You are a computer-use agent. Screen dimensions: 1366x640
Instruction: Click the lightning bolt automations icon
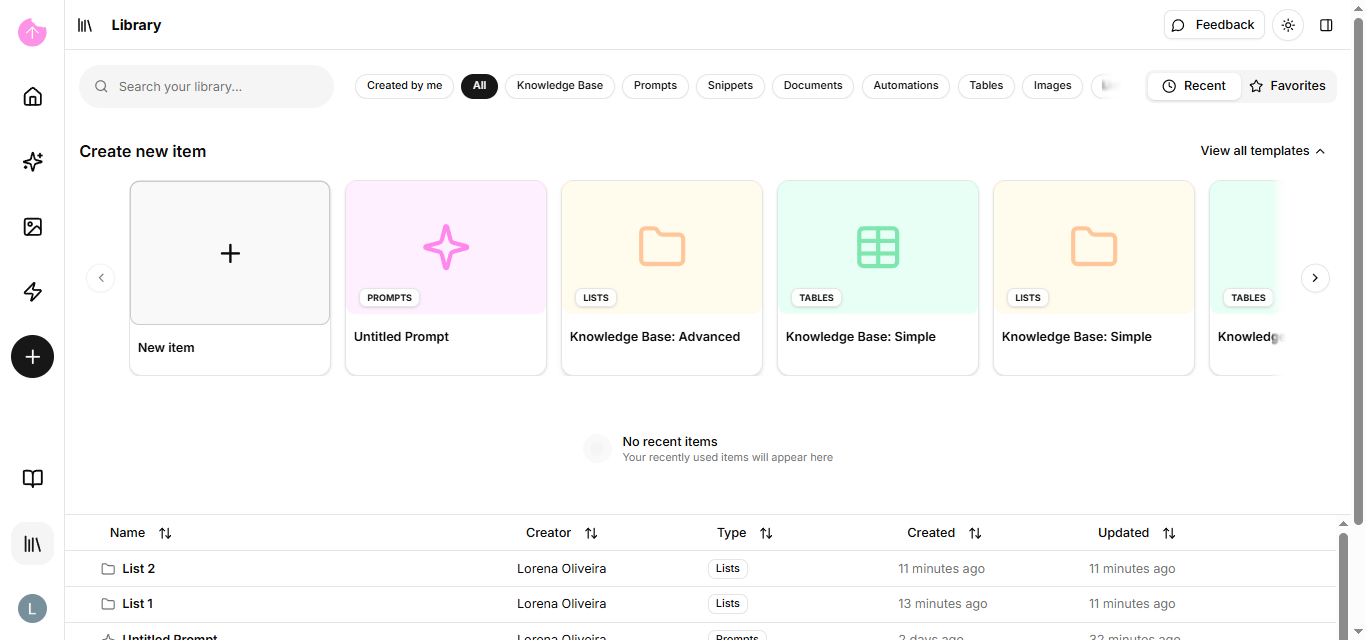click(x=33, y=292)
